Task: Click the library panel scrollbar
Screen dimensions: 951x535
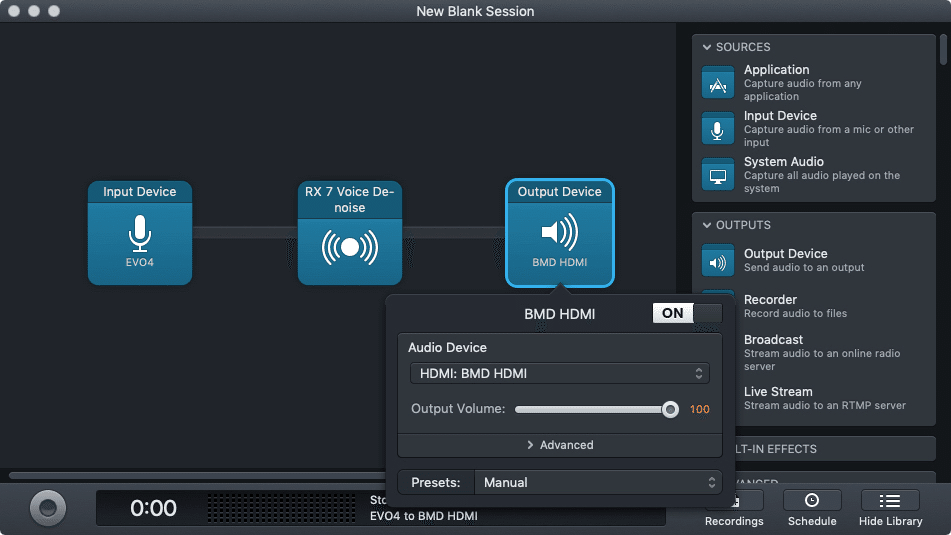Action: (943, 49)
